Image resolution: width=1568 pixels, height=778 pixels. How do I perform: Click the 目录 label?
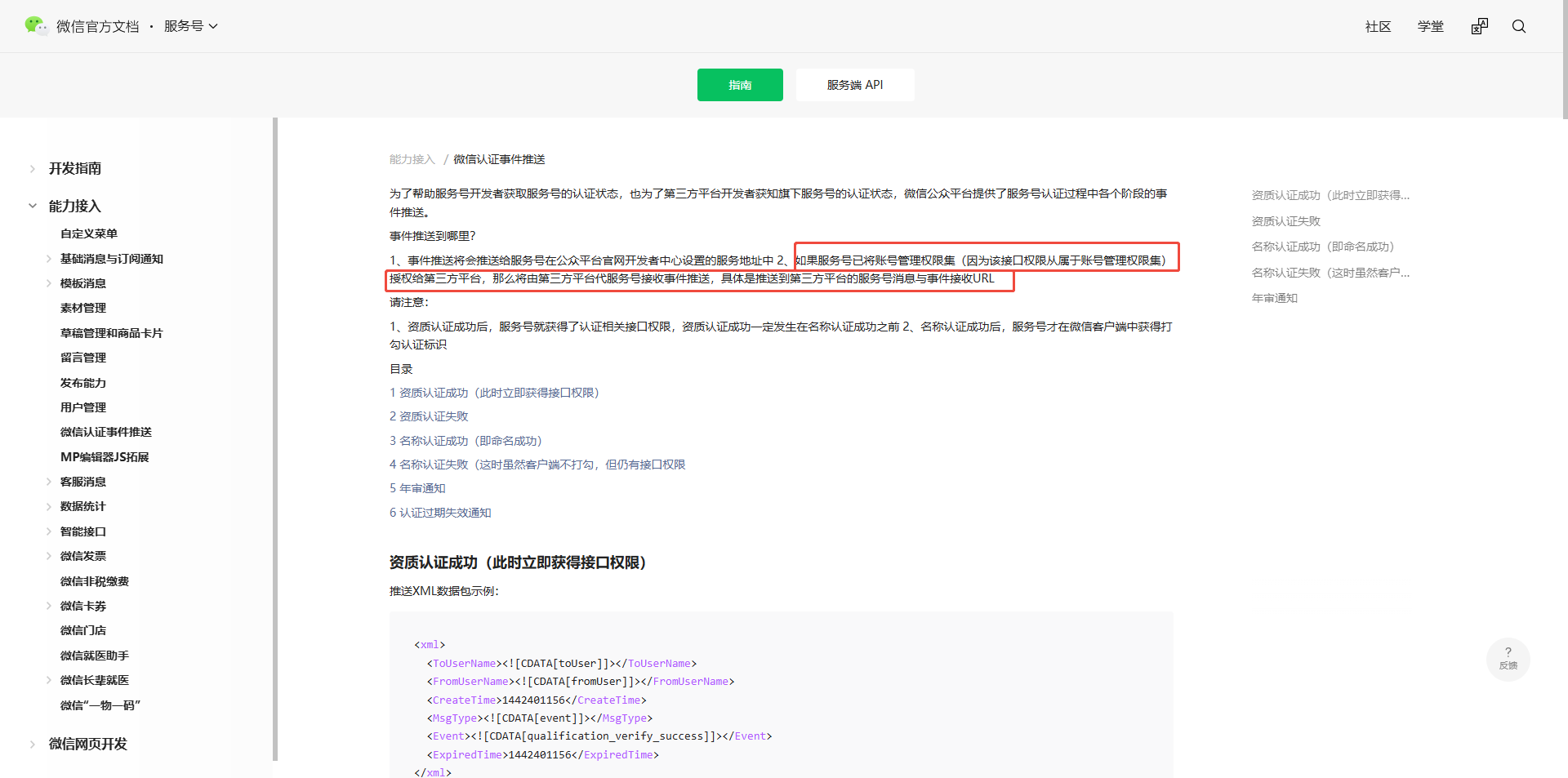[401, 369]
